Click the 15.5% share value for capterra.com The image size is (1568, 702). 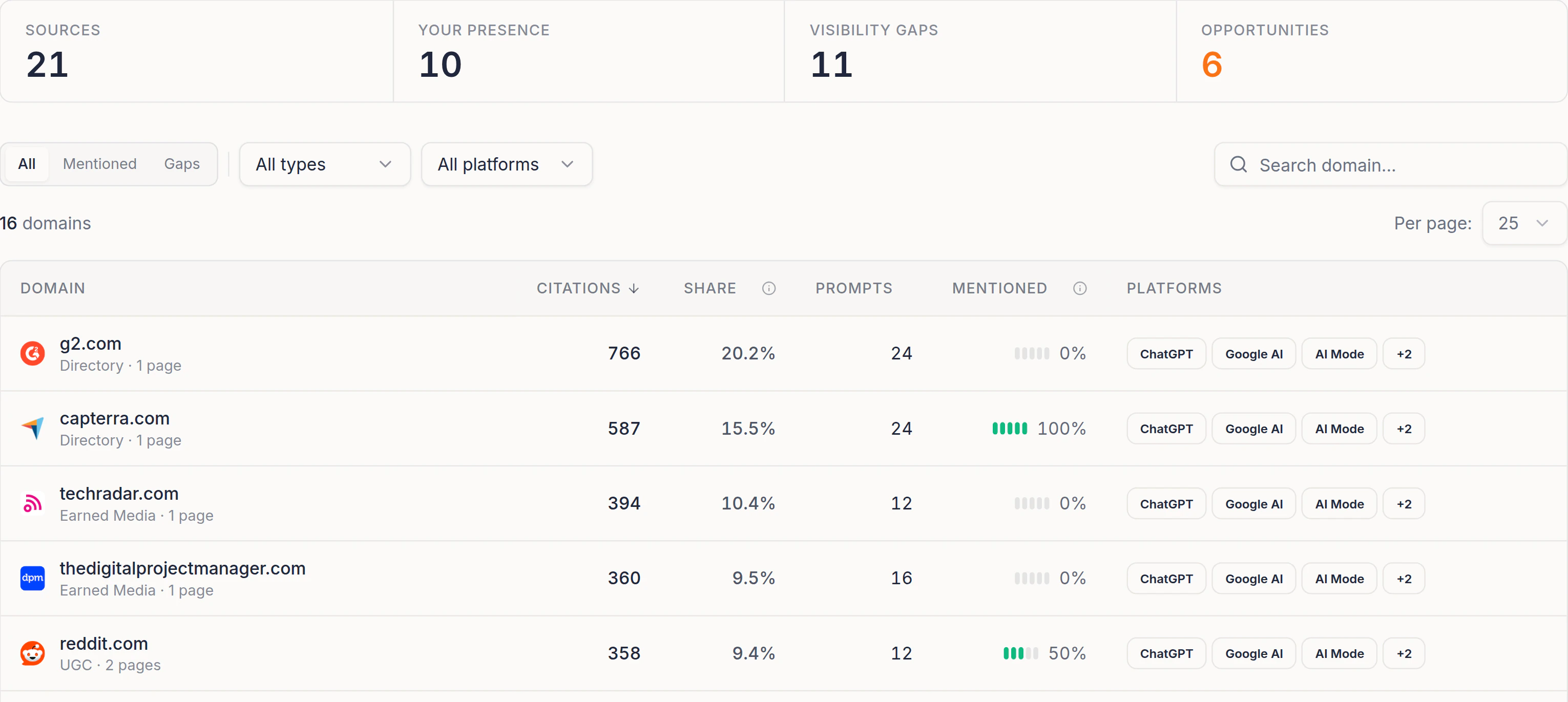pos(748,428)
